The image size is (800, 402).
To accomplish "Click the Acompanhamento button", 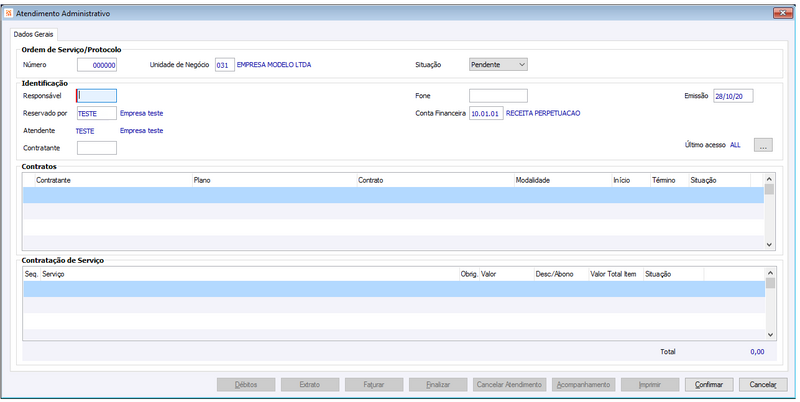I will click(x=584, y=385).
